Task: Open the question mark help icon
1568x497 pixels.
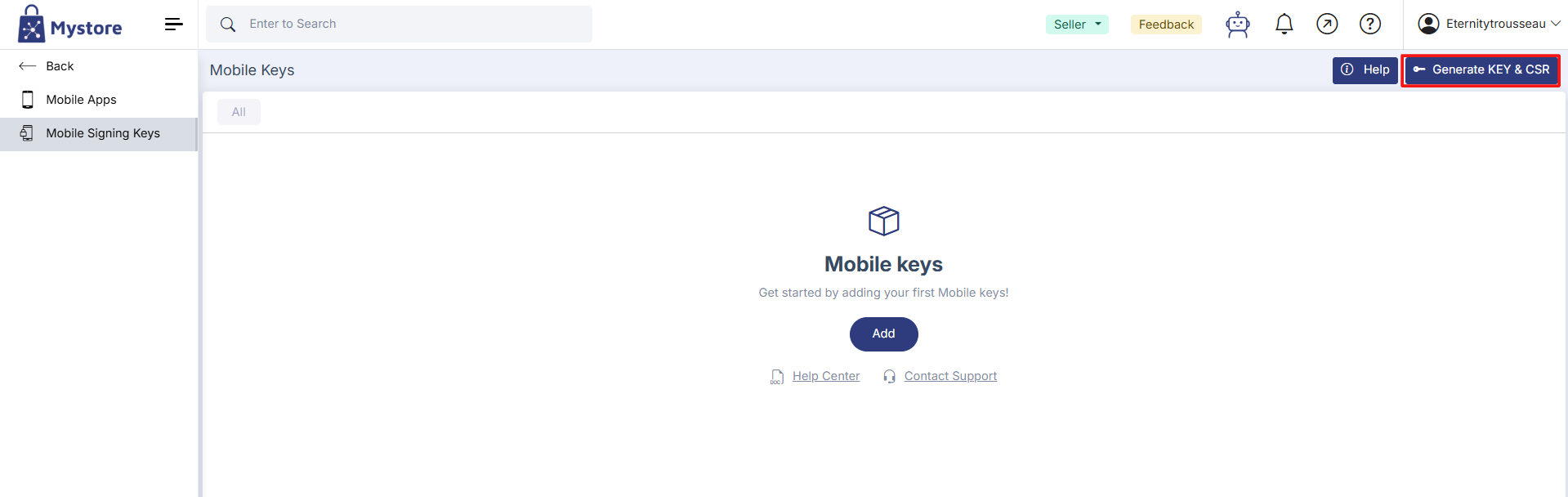Action: coord(1369,25)
